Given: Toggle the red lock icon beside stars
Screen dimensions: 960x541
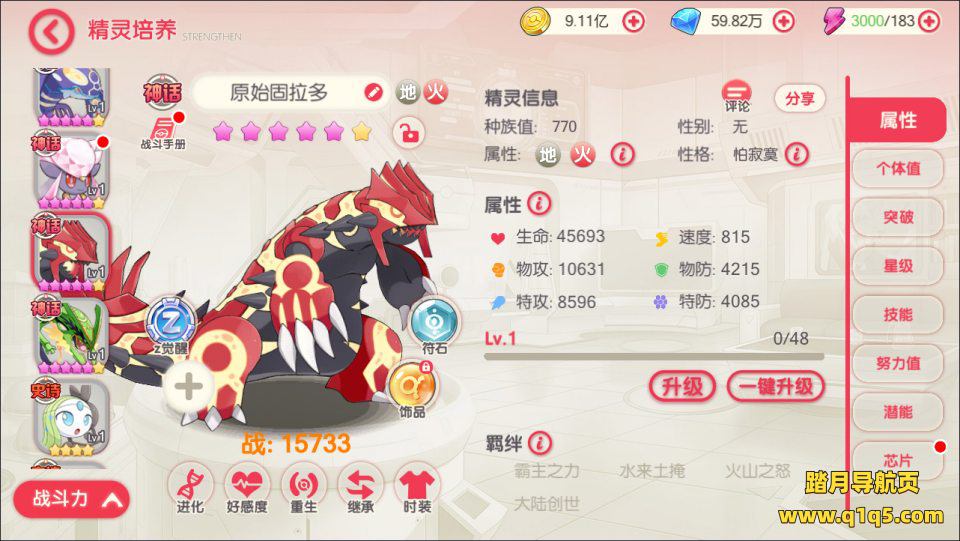Looking at the screenshot, I should point(409,132).
